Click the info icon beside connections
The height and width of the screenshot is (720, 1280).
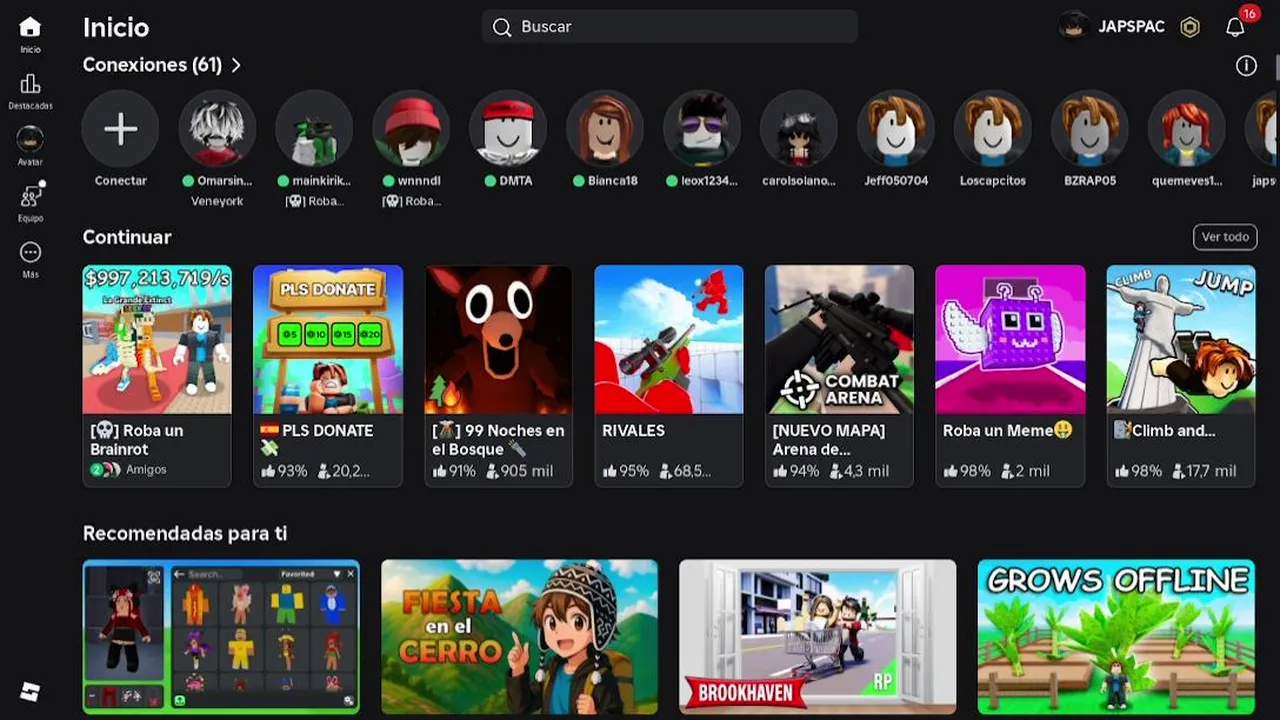point(1246,66)
